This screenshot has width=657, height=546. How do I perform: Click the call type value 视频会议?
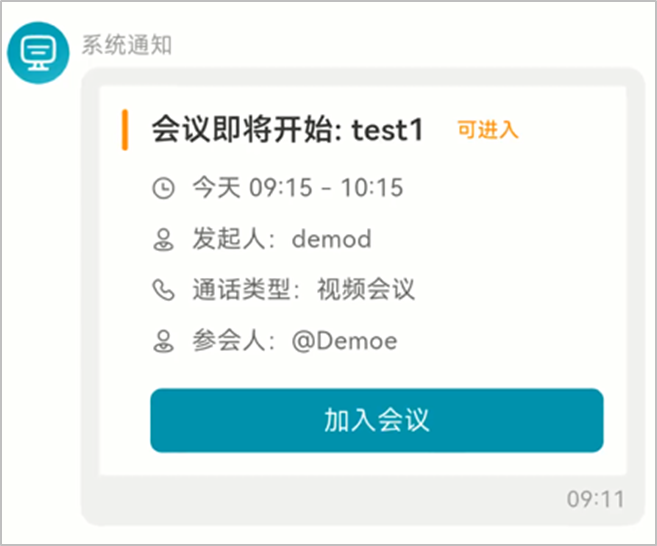pos(366,290)
